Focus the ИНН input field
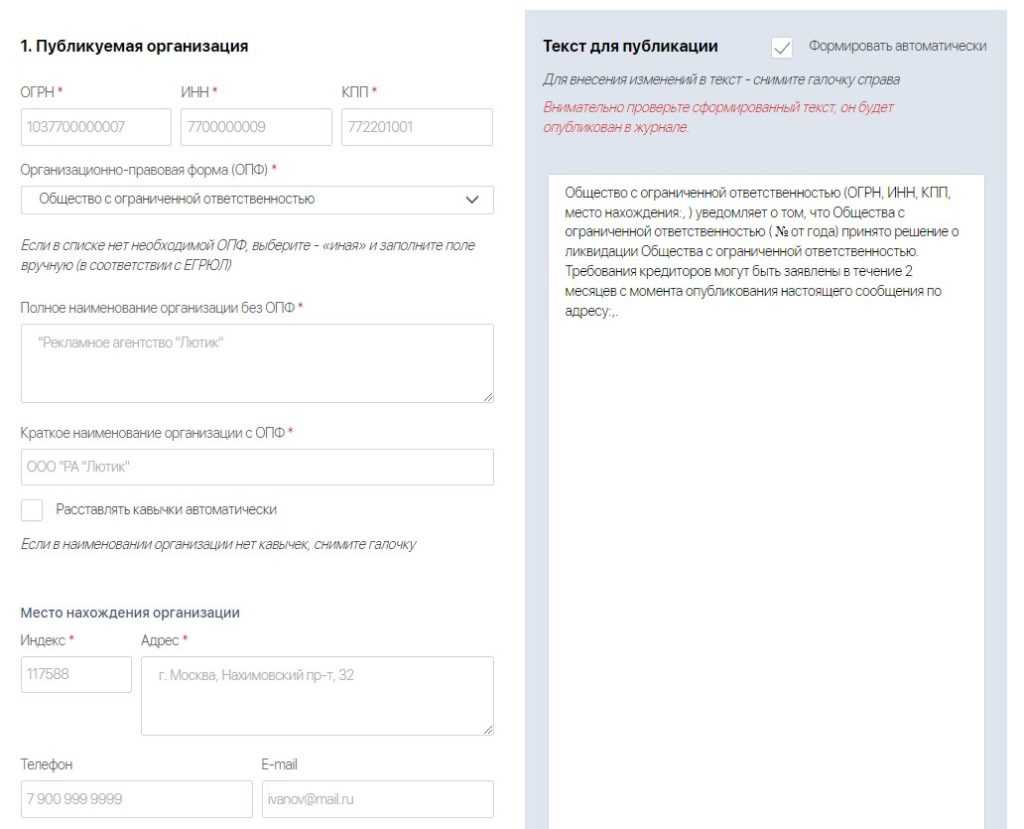 coord(256,127)
